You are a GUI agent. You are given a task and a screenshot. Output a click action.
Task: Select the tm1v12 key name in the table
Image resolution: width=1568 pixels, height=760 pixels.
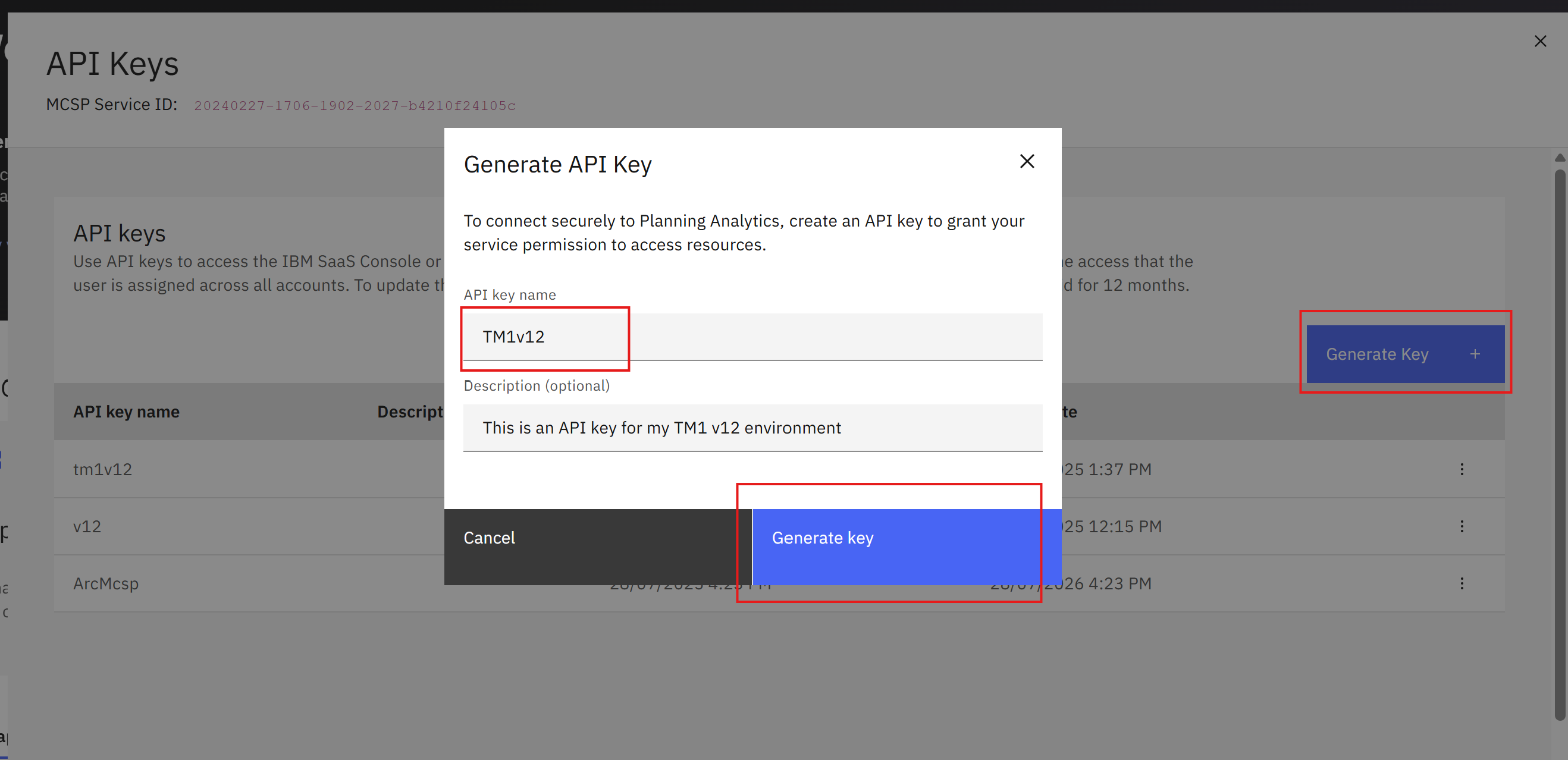click(102, 469)
